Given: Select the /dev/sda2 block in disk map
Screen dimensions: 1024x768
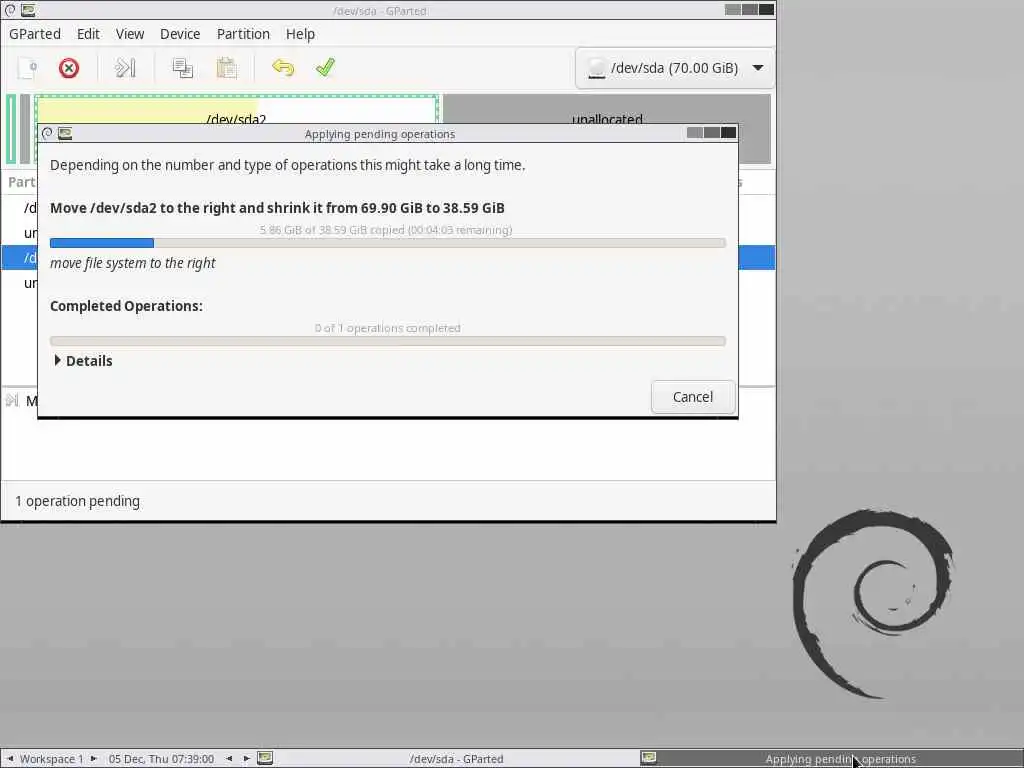Looking at the screenshot, I should (x=236, y=110).
